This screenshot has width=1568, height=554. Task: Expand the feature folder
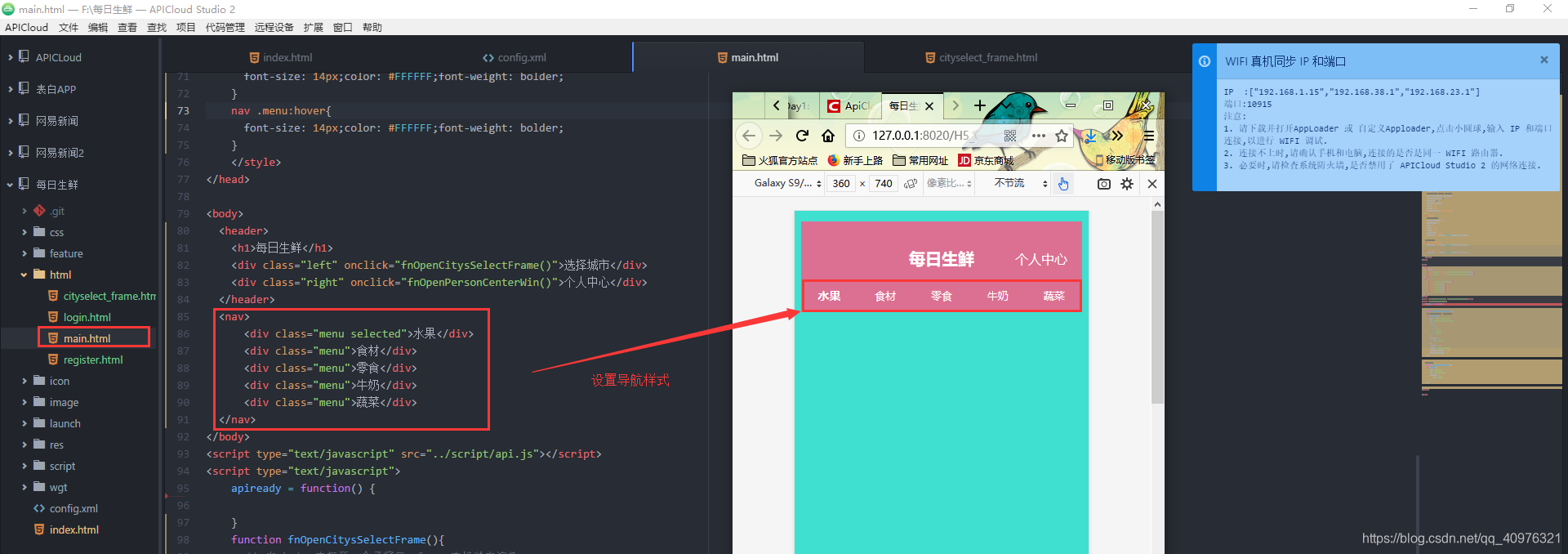point(24,253)
